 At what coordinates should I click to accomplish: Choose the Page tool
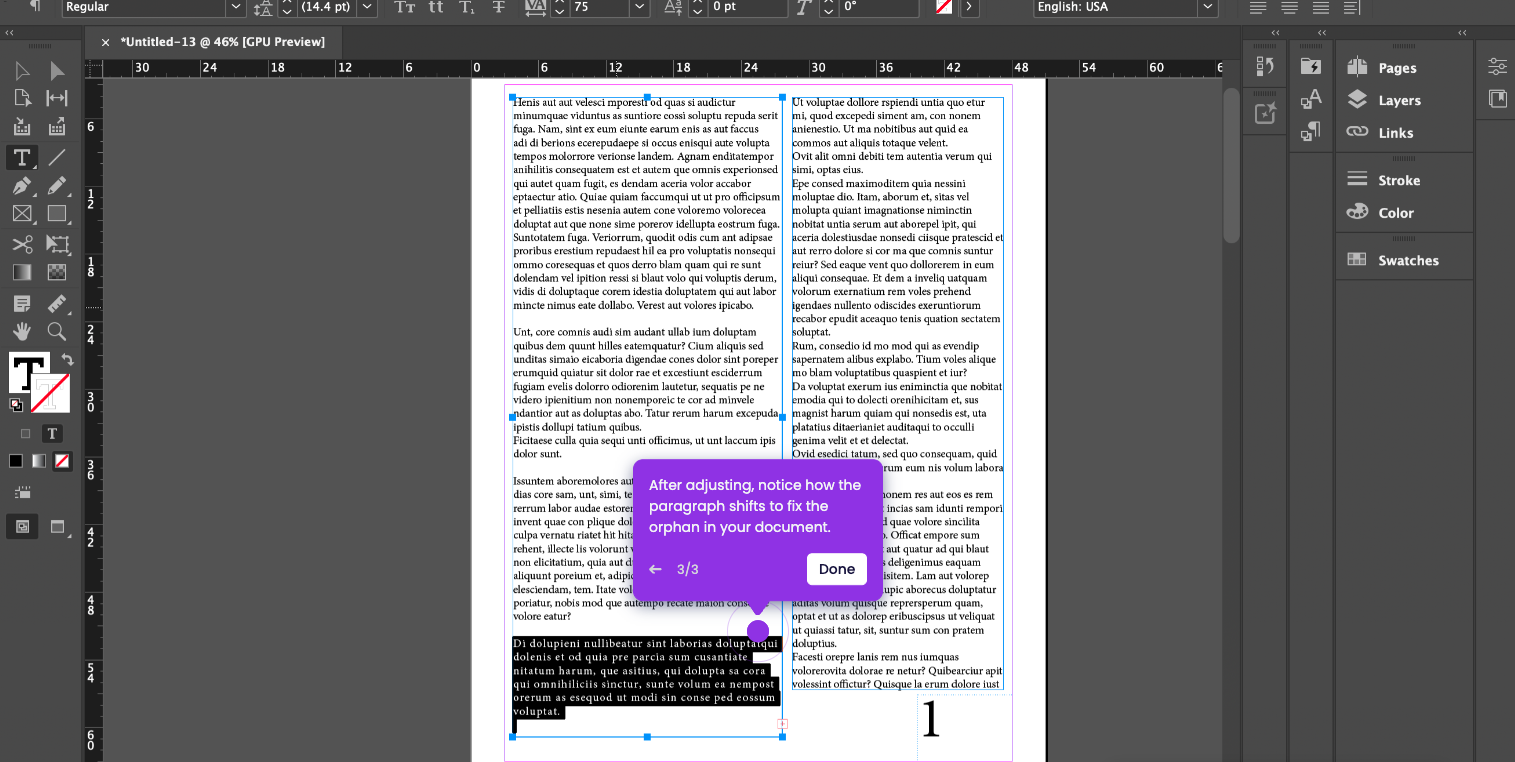point(22,98)
